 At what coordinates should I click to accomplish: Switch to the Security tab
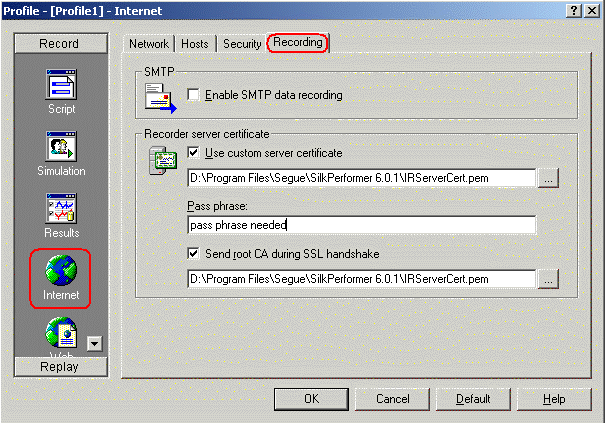(242, 44)
